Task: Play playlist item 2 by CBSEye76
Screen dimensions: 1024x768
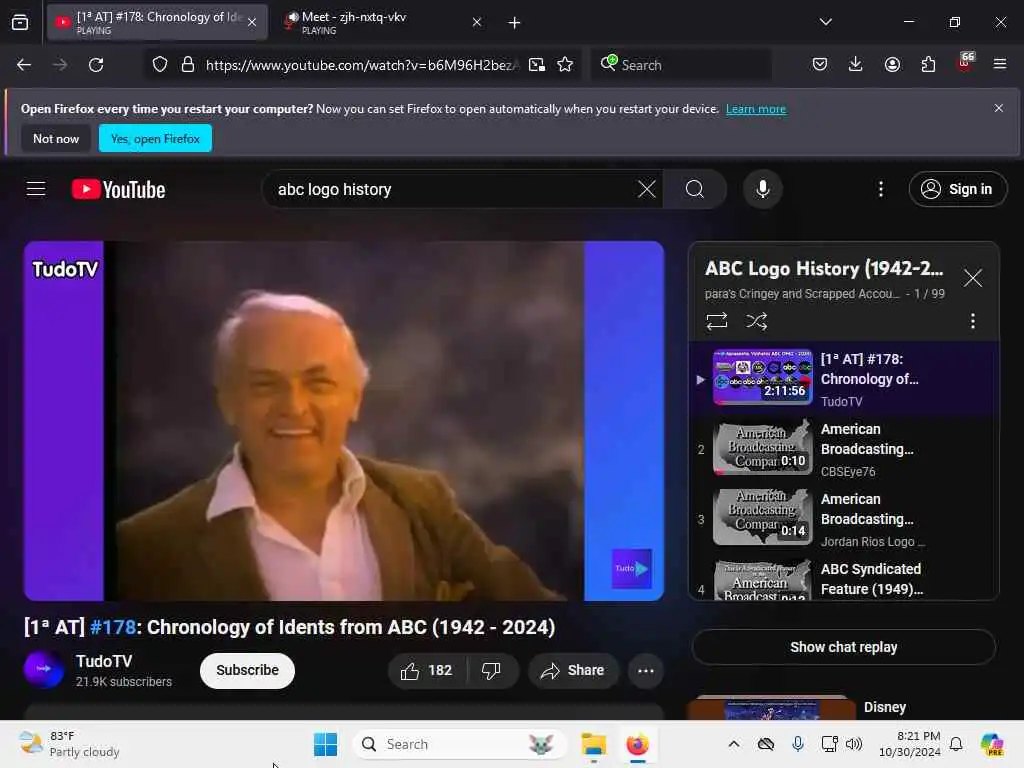Action: [844, 449]
